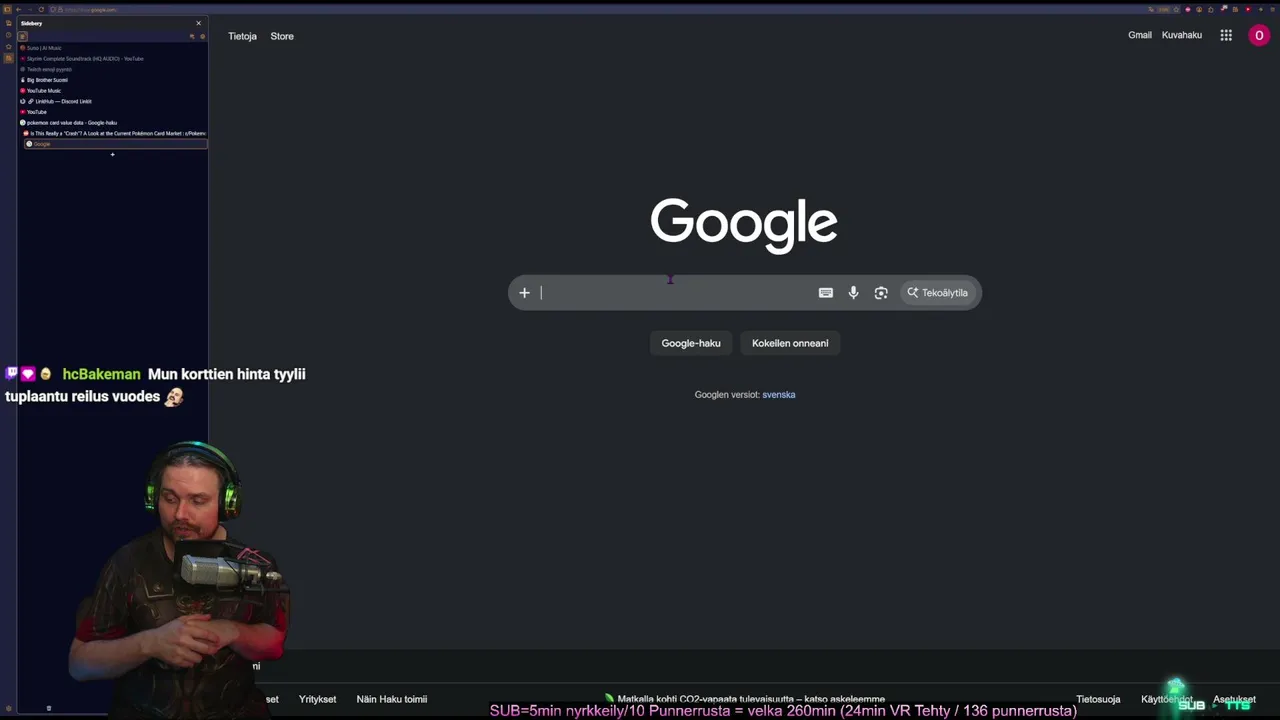Open the Tietosuoja footer link
This screenshot has height=720, width=1280.
pos(1098,699)
